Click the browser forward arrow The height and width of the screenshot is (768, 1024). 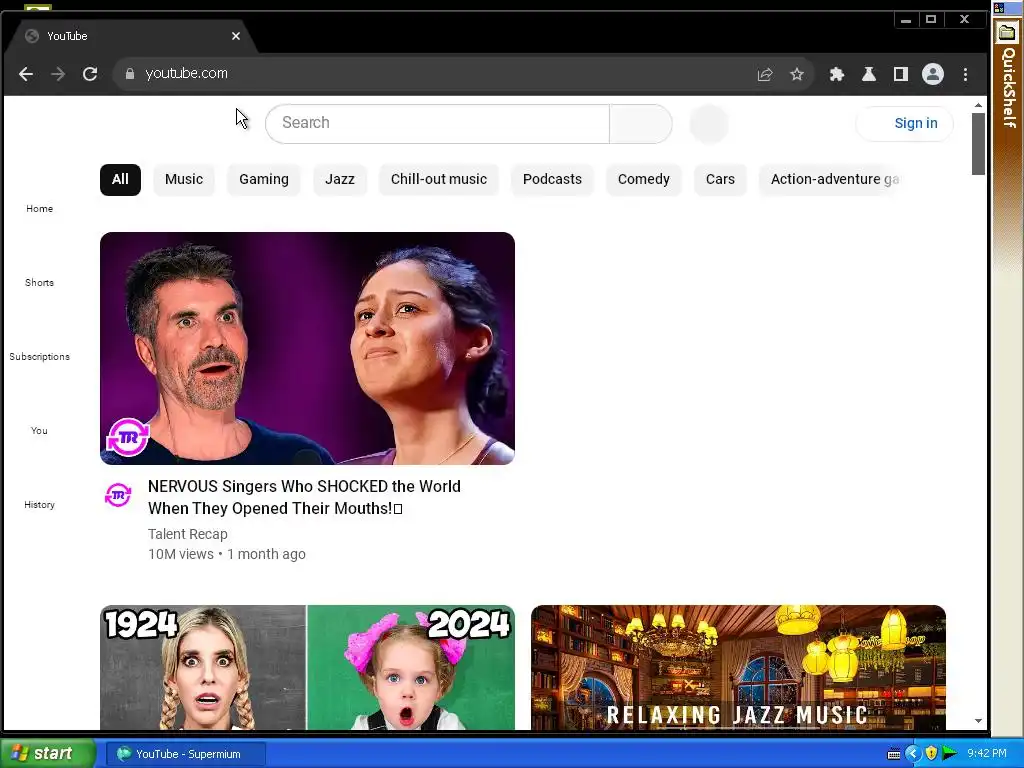tap(58, 74)
